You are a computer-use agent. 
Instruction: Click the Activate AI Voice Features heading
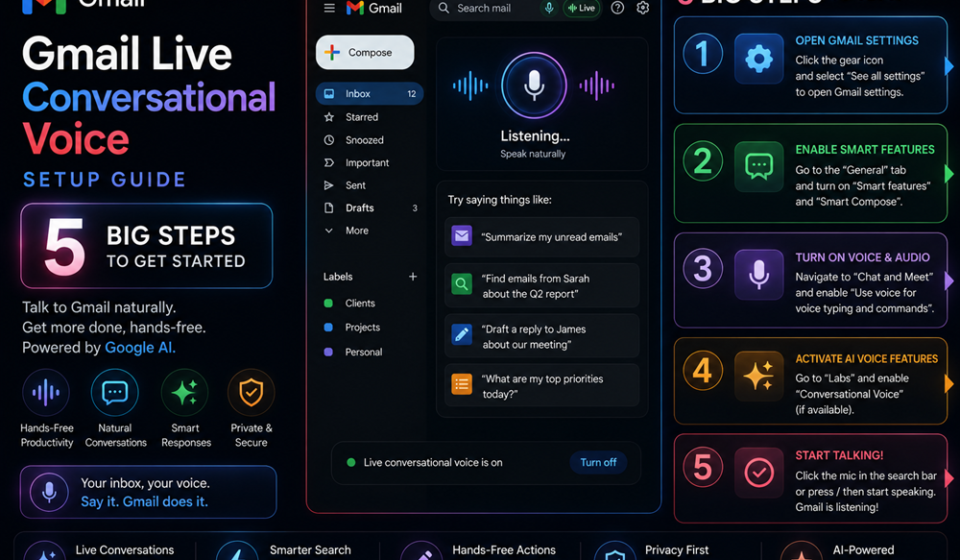(x=866, y=359)
